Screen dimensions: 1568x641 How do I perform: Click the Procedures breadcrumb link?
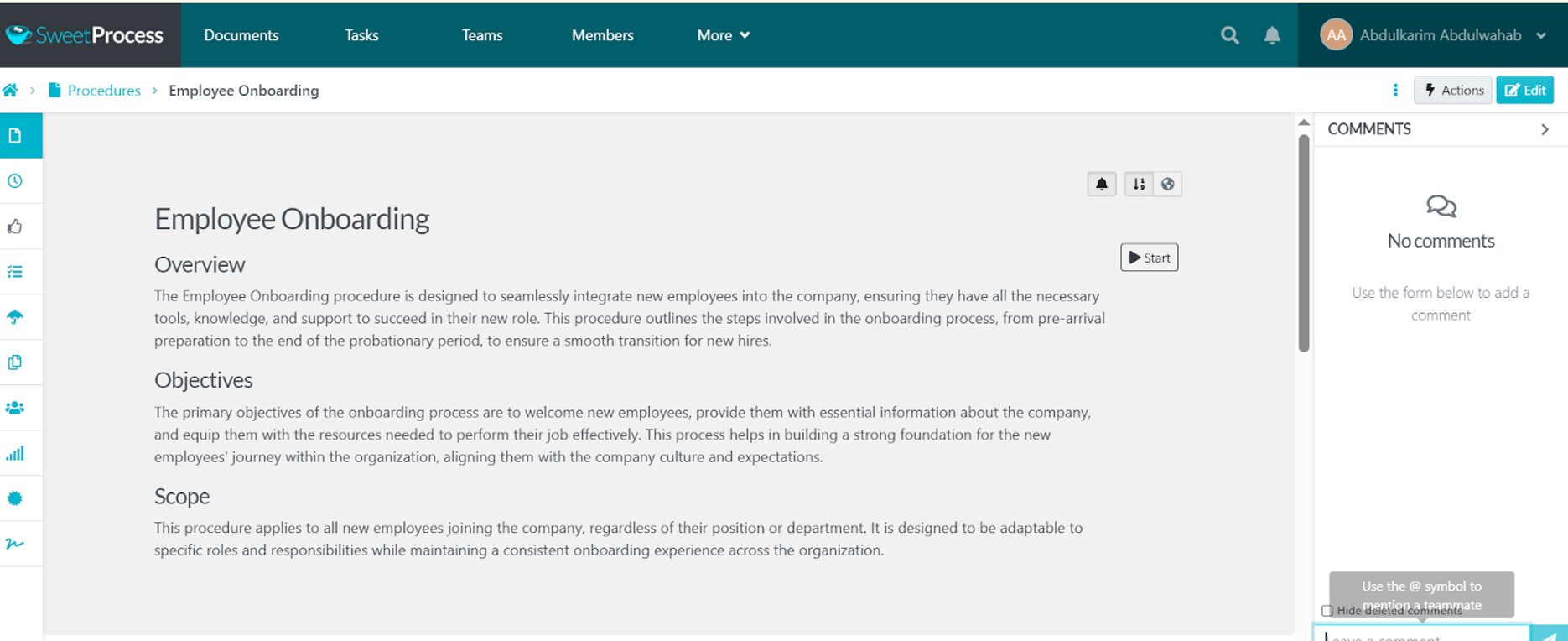[104, 91]
